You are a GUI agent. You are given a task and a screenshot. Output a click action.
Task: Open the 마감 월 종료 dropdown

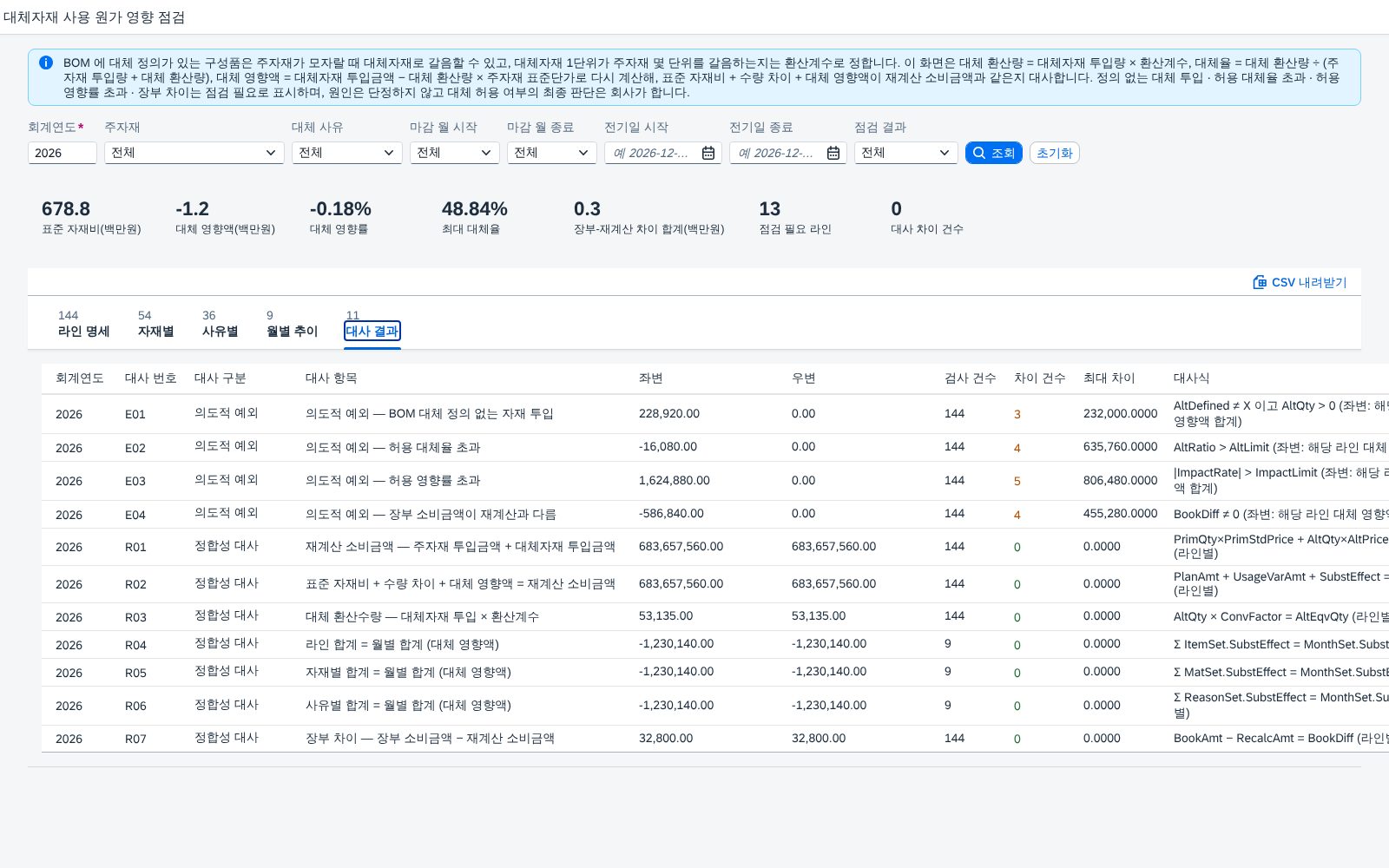[x=552, y=153]
